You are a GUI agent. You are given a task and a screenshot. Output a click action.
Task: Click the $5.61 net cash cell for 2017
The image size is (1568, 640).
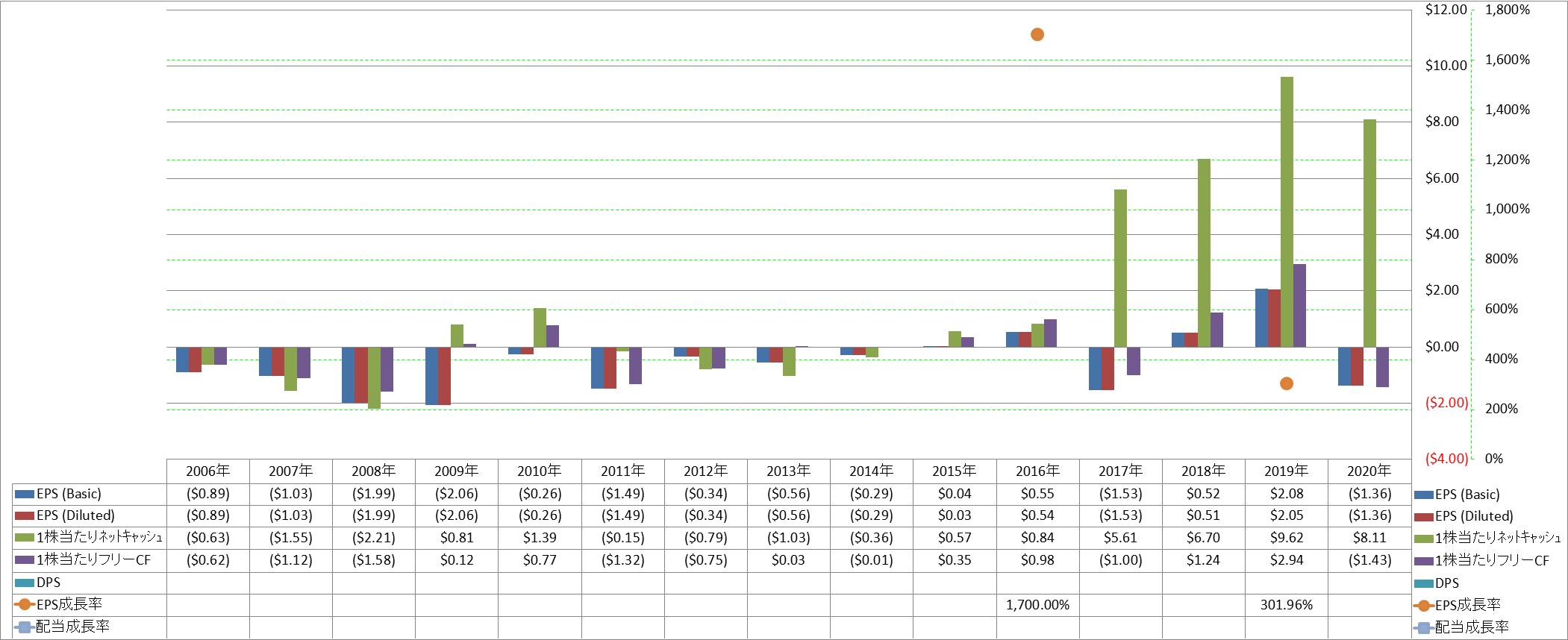[1120, 538]
